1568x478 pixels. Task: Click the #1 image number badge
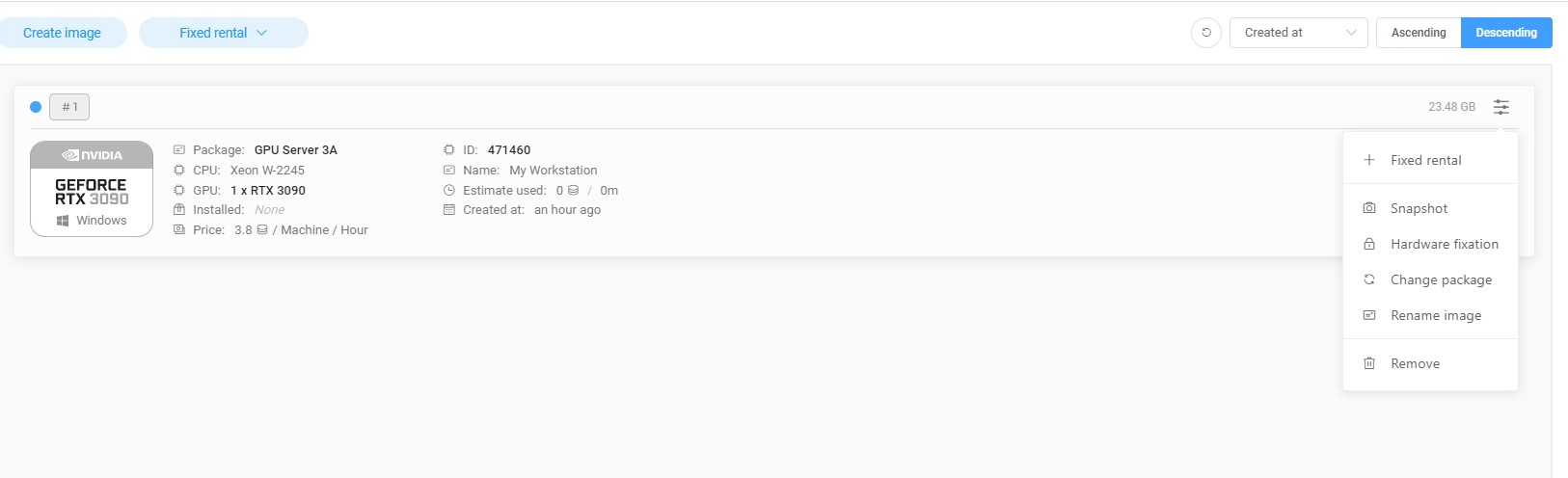point(69,107)
